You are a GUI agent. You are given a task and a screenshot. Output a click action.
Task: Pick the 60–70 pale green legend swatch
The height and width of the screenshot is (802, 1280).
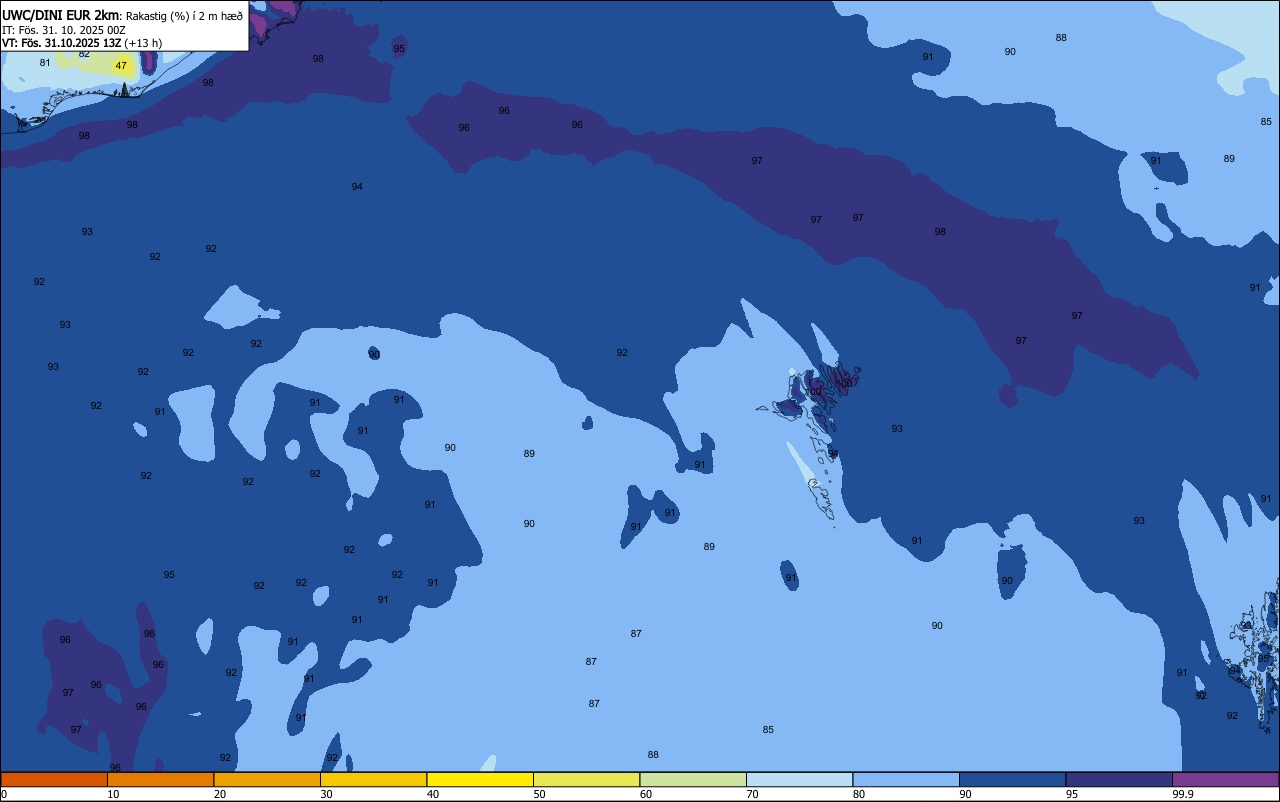coord(693,779)
